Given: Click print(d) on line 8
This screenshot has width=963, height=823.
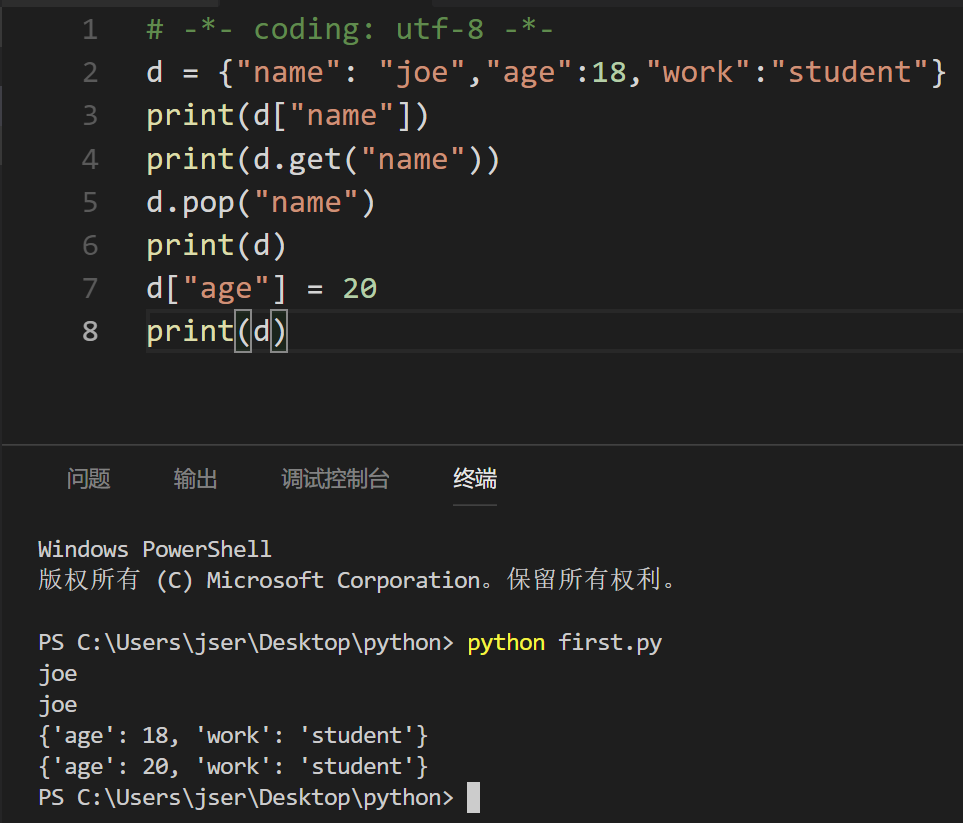Looking at the screenshot, I should coord(216,331).
